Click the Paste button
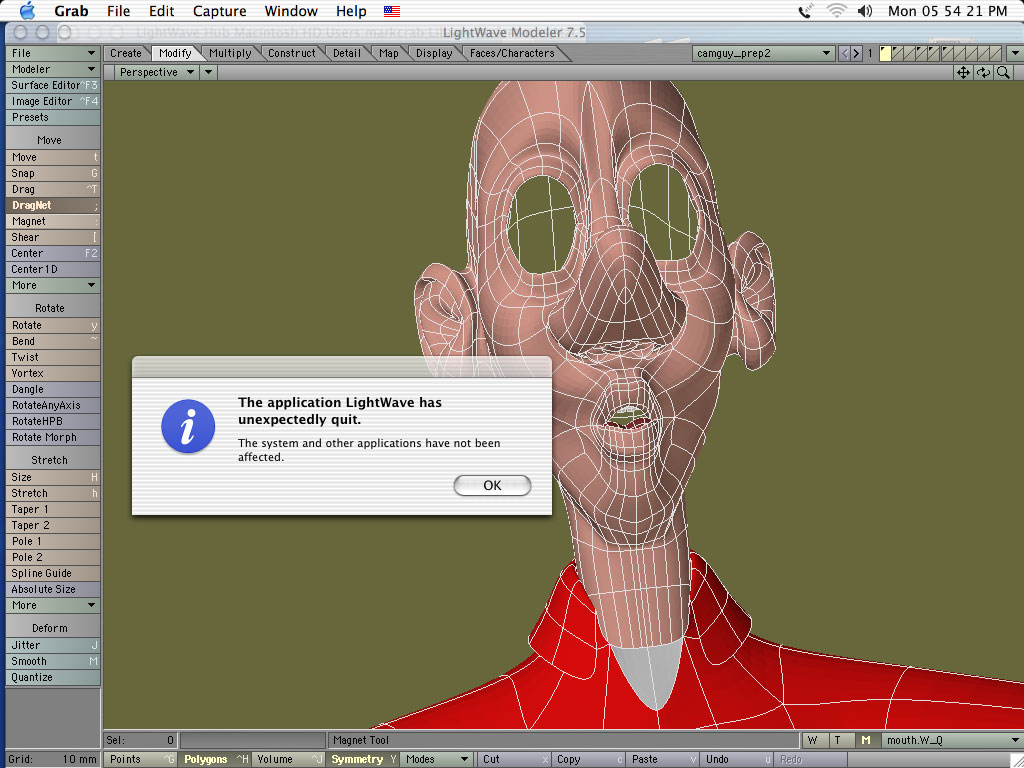Screen dimensions: 1024x768 click(x=661, y=759)
